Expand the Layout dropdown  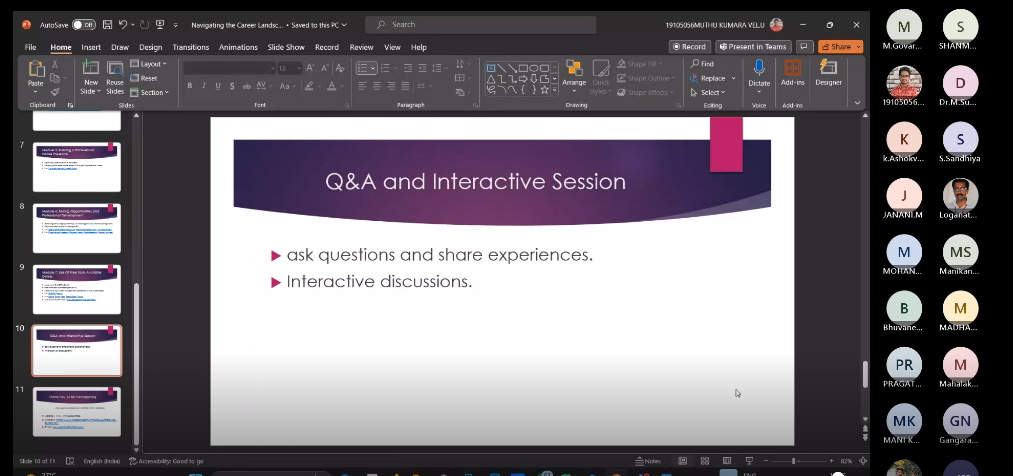point(150,64)
